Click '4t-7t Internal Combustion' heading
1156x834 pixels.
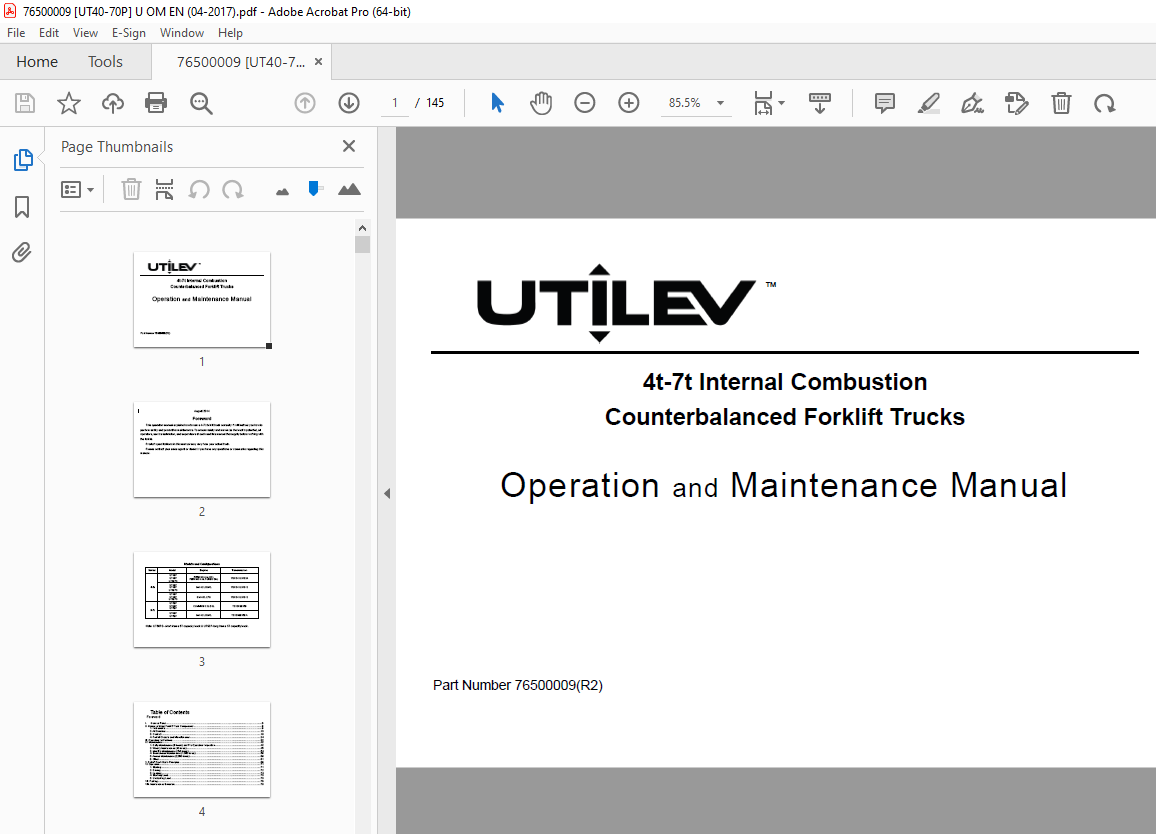point(784,382)
